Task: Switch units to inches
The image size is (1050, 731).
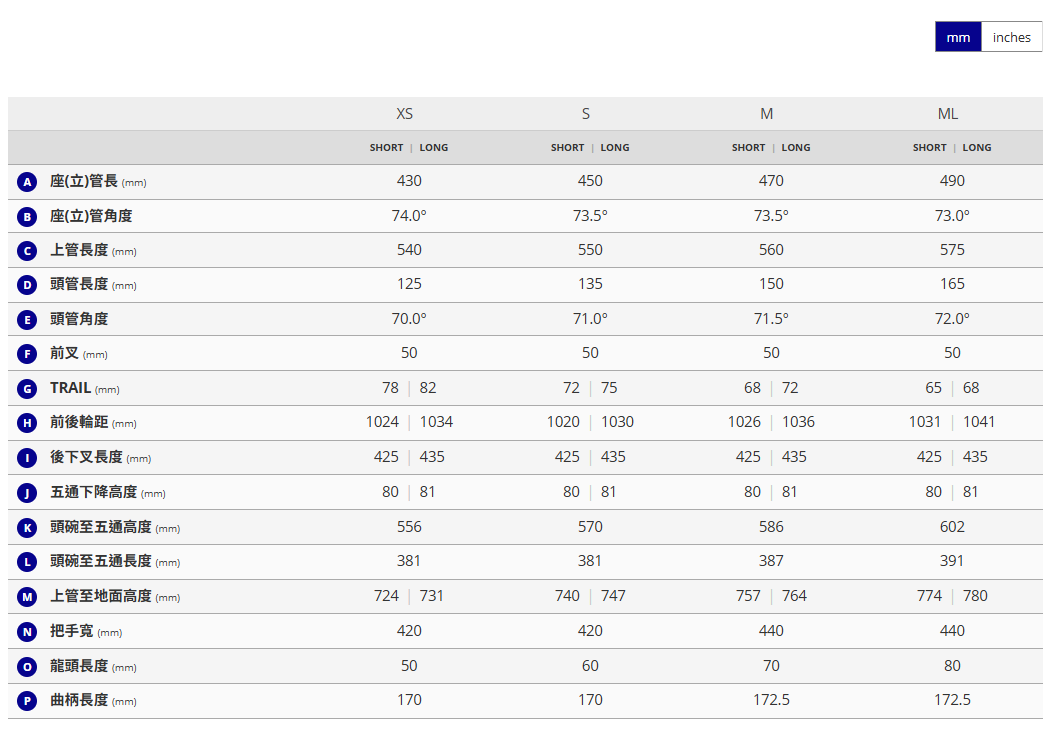Action: 1011,37
